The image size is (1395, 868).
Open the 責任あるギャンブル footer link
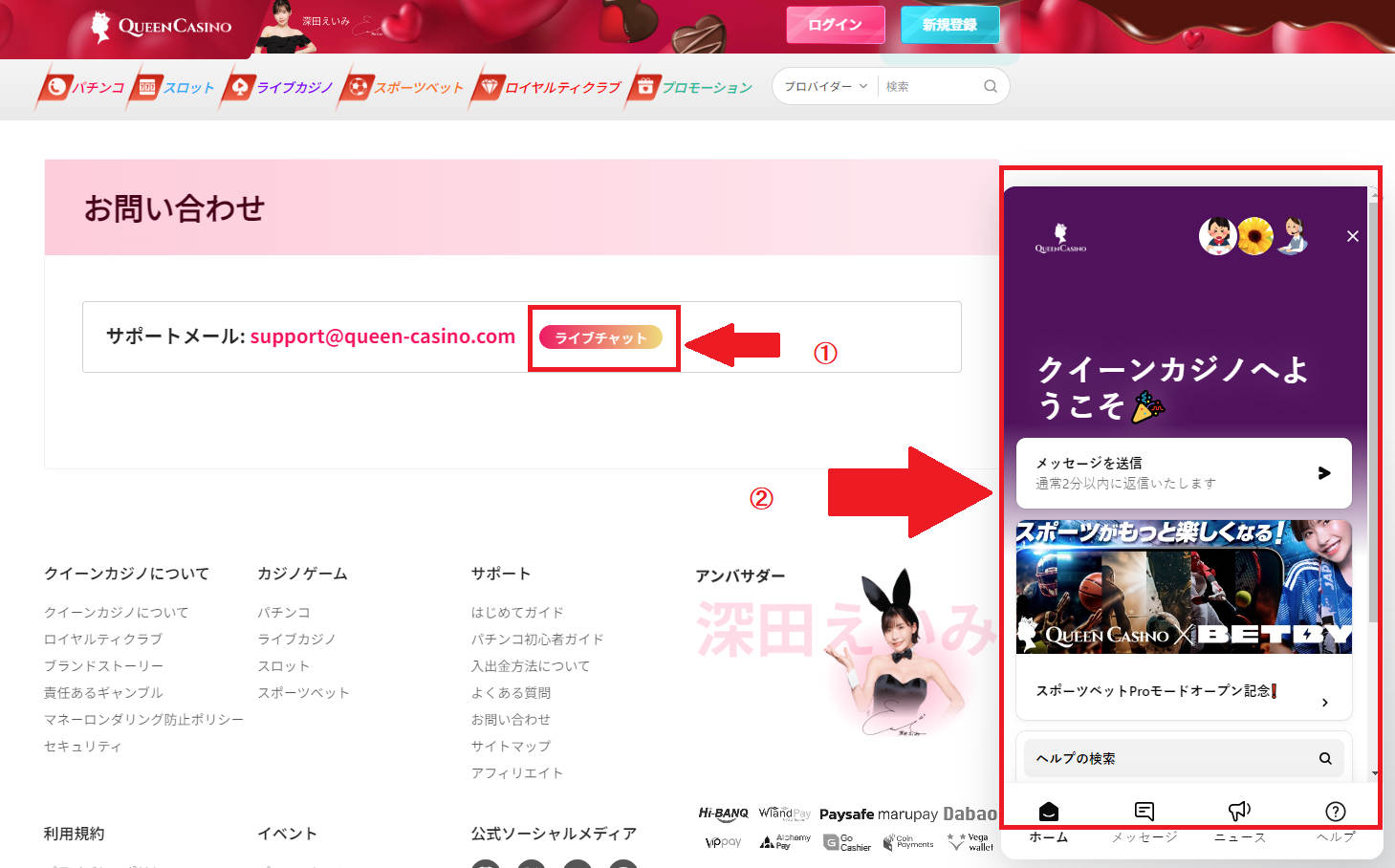coord(103,692)
